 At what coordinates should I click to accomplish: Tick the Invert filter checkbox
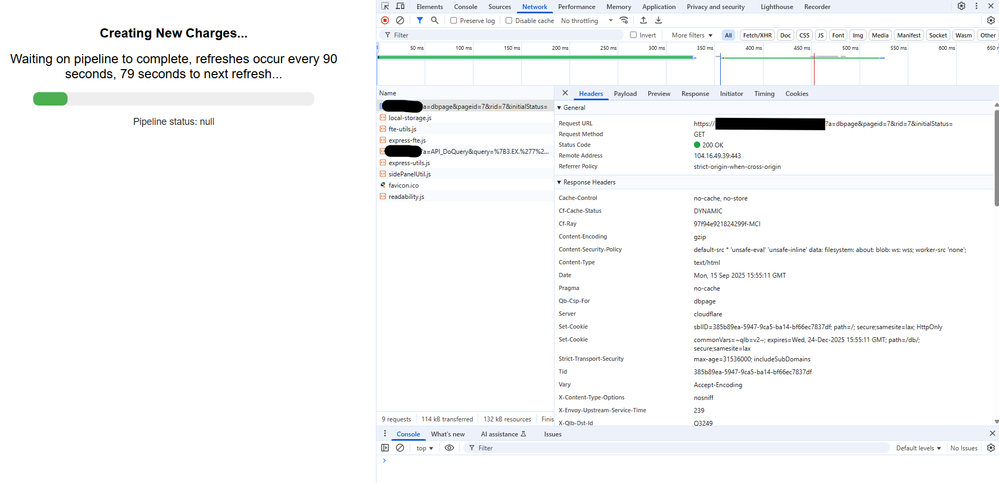(635, 35)
